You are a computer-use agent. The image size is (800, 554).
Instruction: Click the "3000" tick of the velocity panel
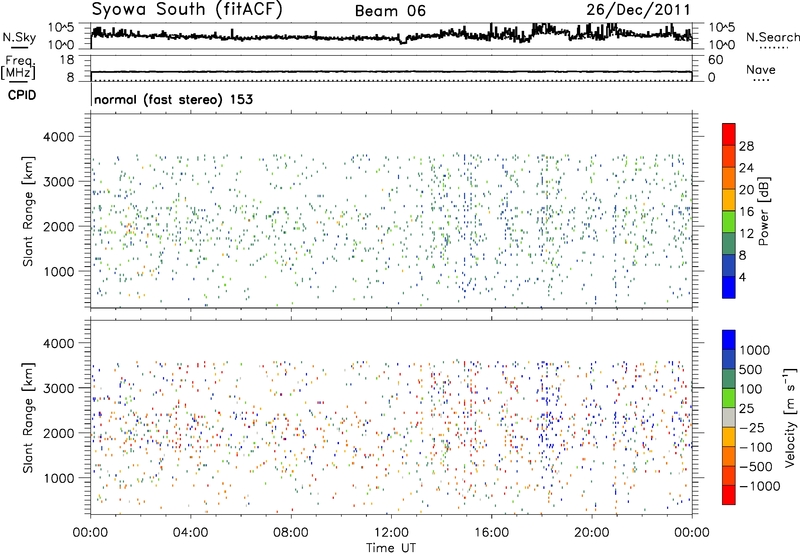click(x=58, y=388)
